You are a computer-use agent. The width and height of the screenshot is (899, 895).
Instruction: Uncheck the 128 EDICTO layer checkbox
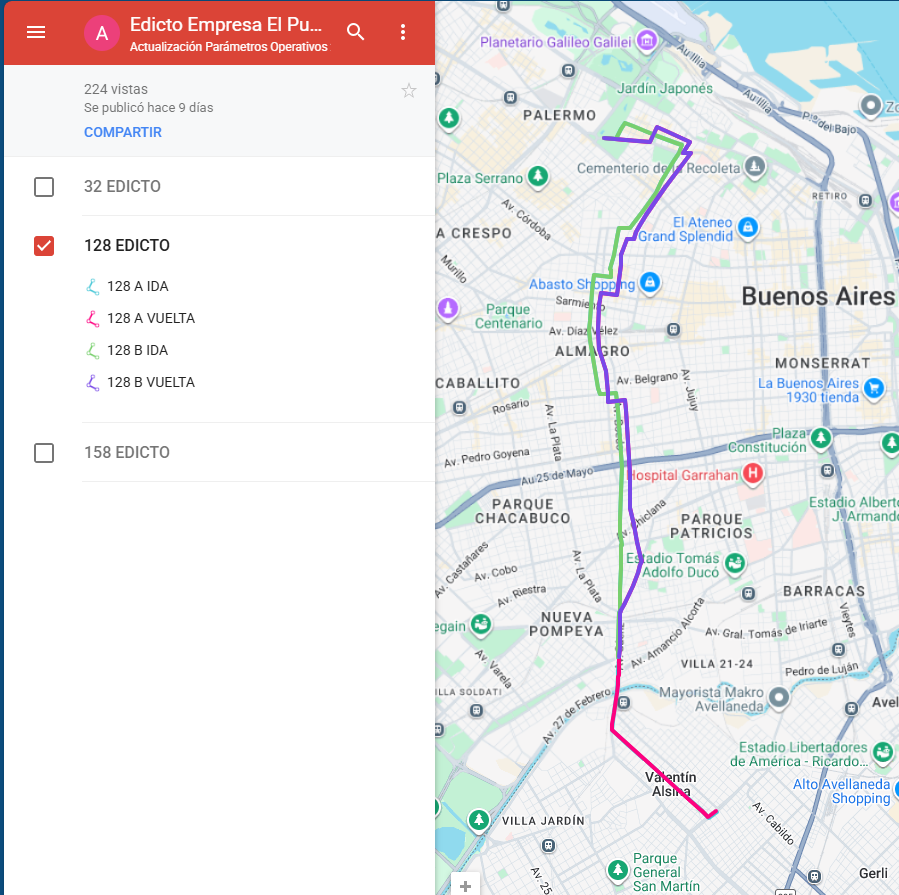44,246
